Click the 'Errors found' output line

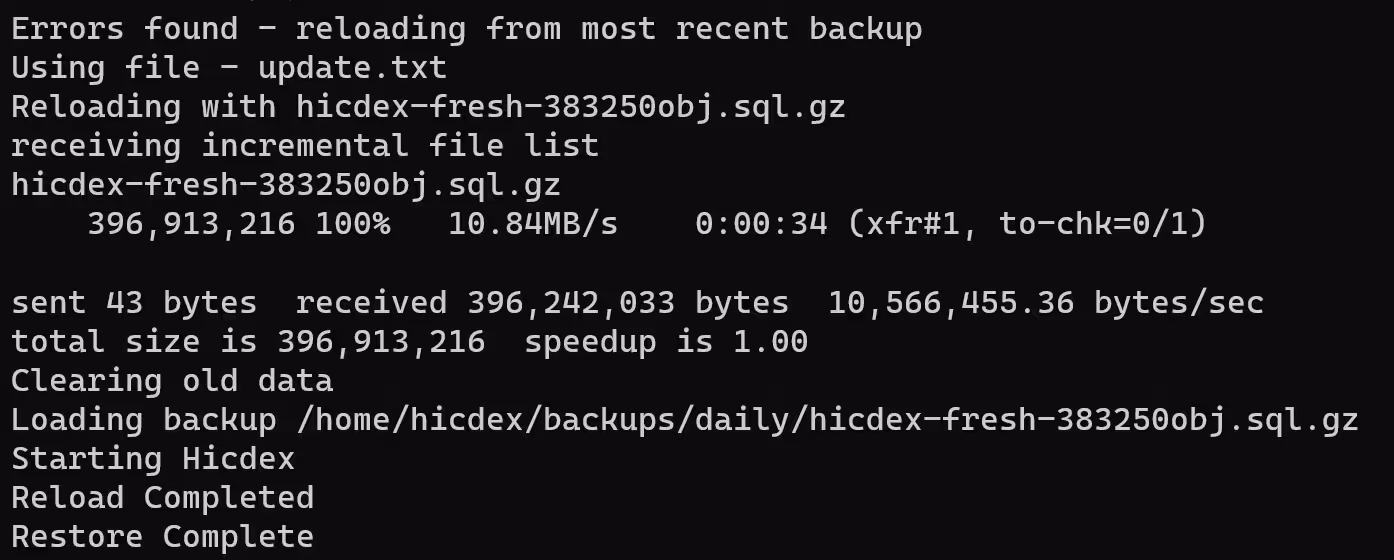467,29
